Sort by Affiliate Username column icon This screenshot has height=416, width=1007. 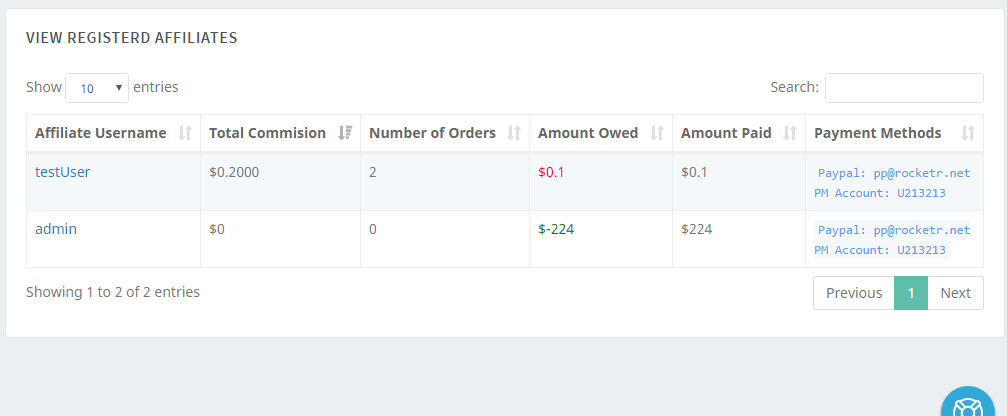pos(184,133)
